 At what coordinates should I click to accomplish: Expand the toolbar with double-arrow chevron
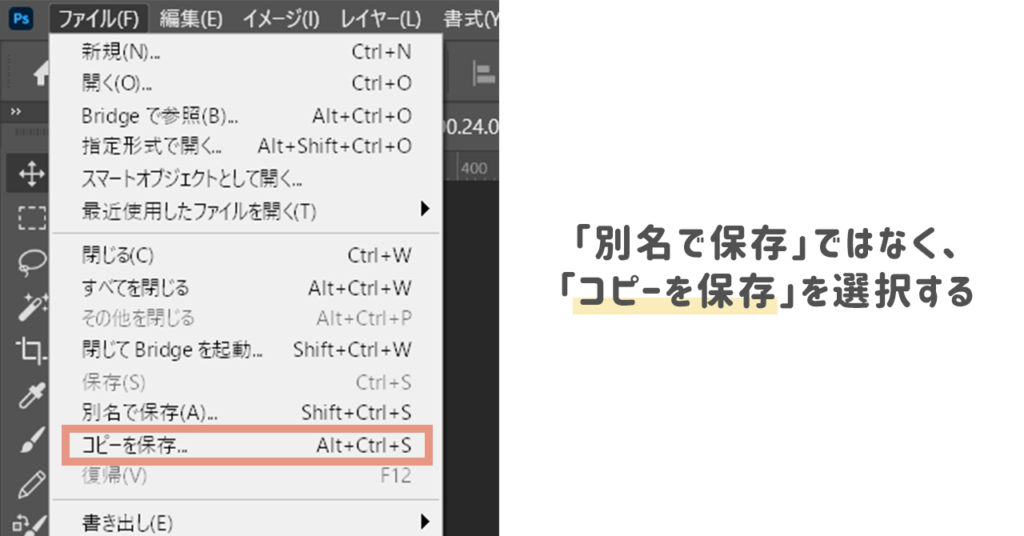[x=15, y=111]
